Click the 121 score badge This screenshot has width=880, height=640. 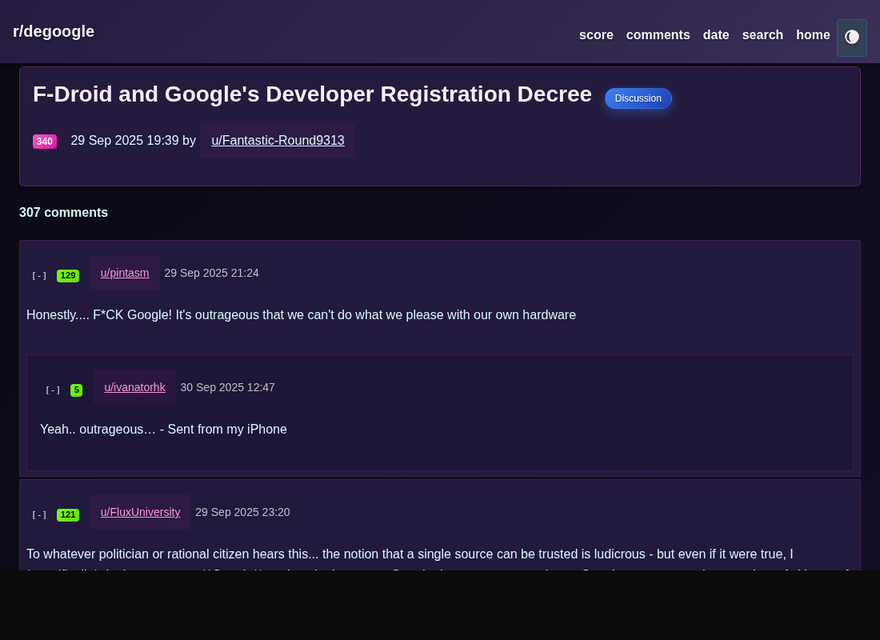(68, 515)
